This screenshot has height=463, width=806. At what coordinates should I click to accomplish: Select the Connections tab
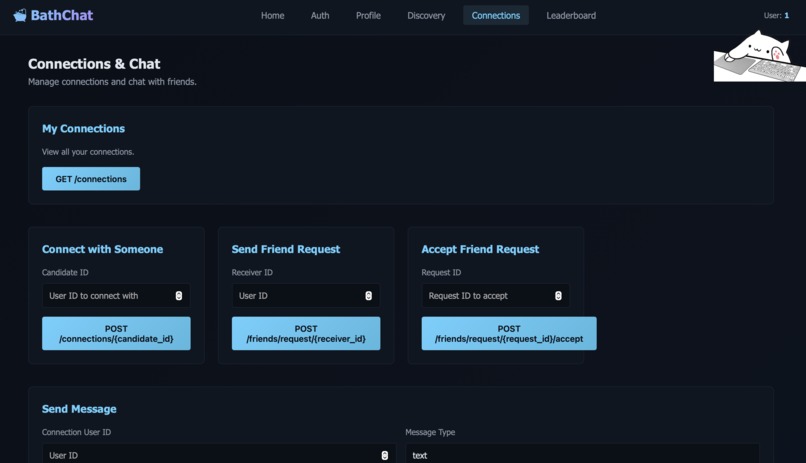pyautogui.click(x=496, y=15)
